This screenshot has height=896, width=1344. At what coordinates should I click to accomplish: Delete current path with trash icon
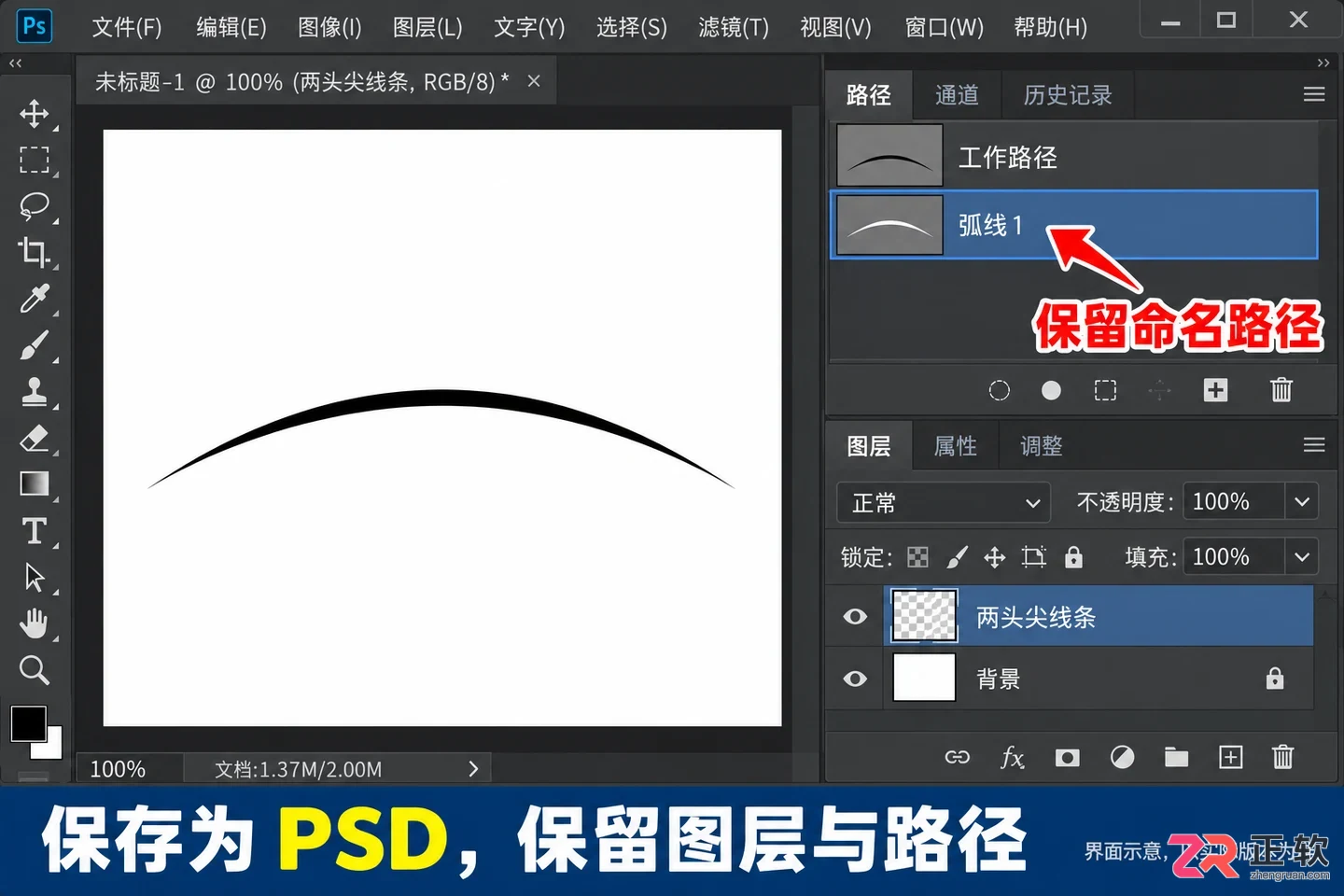point(1281,390)
